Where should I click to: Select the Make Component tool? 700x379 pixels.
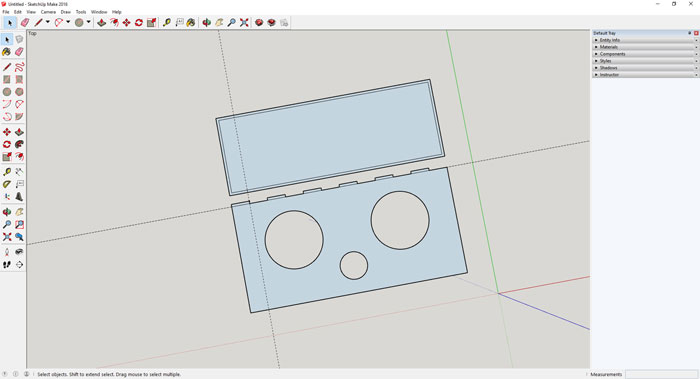coord(19,40)
